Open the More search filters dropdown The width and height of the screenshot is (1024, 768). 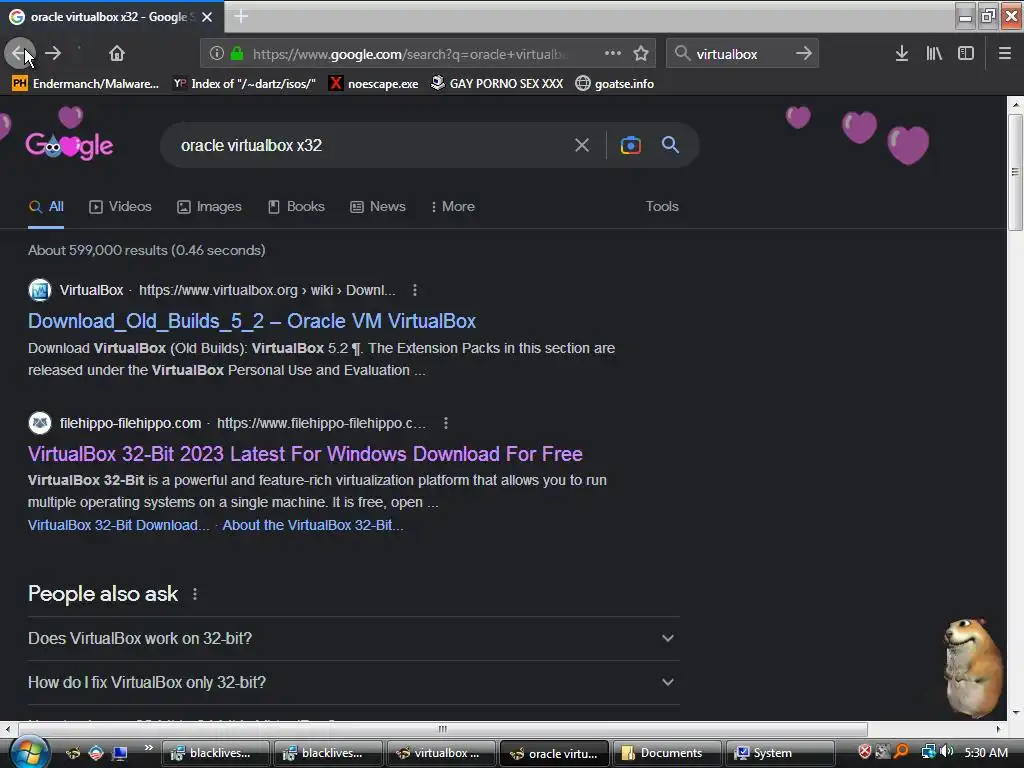click(x=453, y=206)
